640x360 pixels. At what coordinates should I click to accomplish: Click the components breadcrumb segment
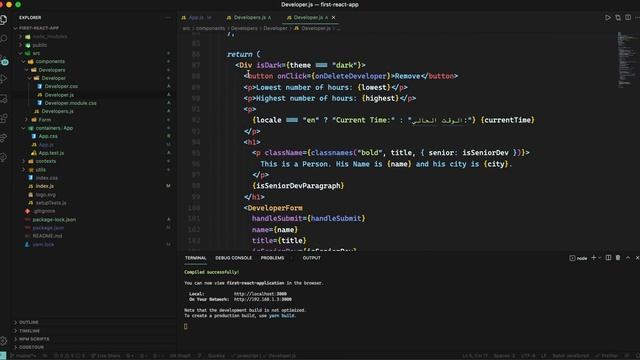click(x=210, y=29)
